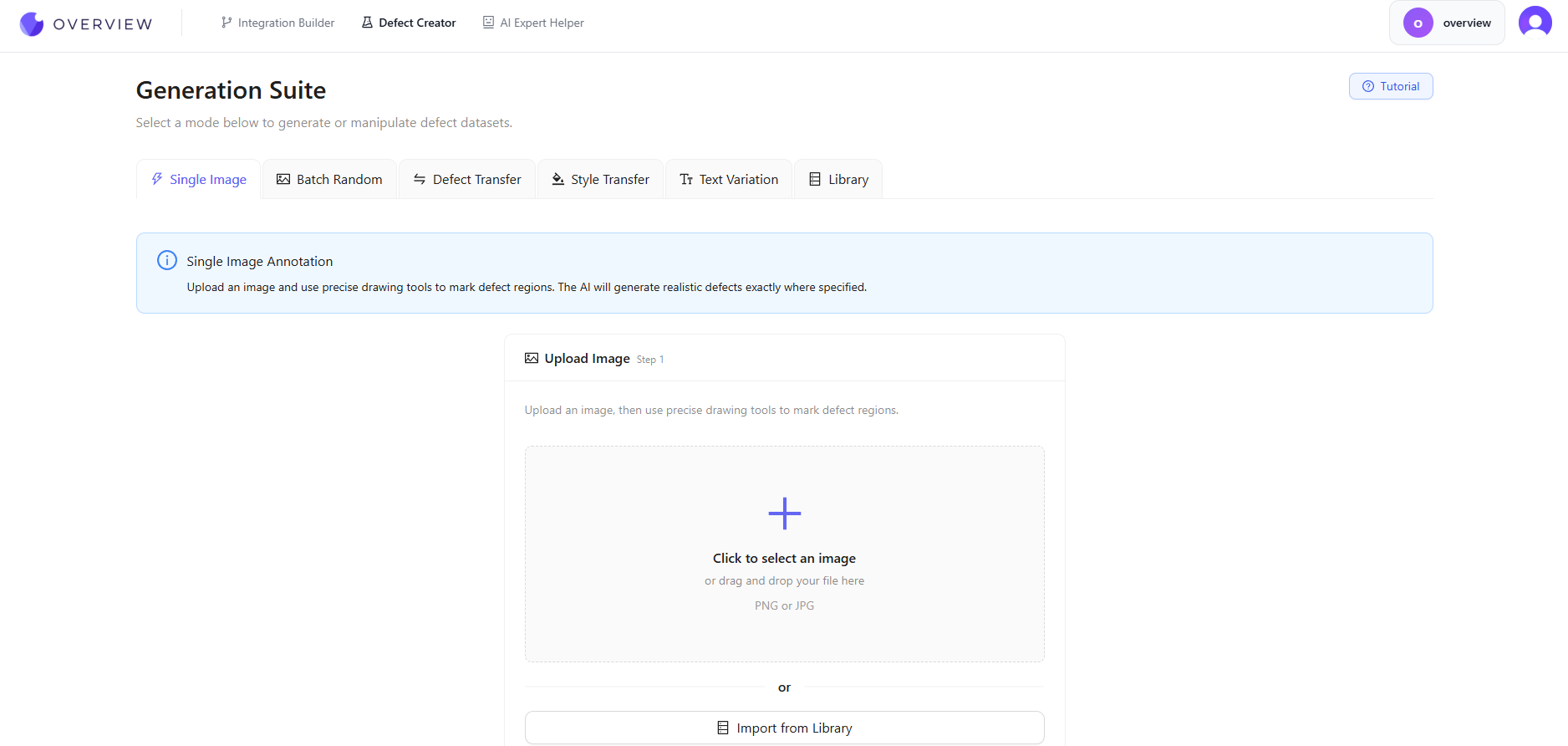Click the Upload Image header picture icon
This screenshot has height=746, width=1568.
coord(532,359)
